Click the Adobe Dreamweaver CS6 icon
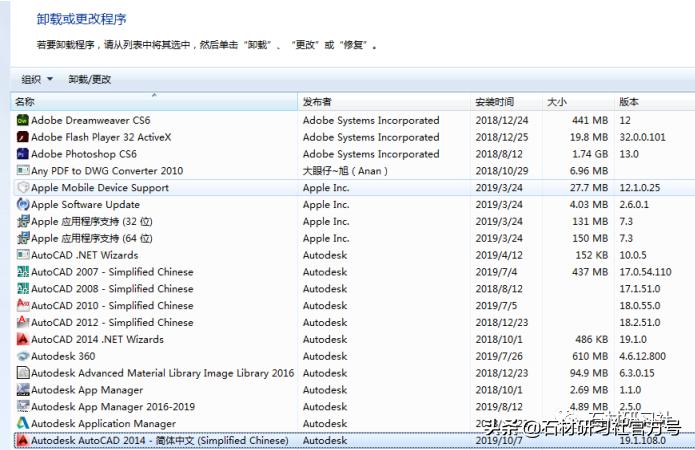Viewport: 695px width, 450px height. click(23, 120)
